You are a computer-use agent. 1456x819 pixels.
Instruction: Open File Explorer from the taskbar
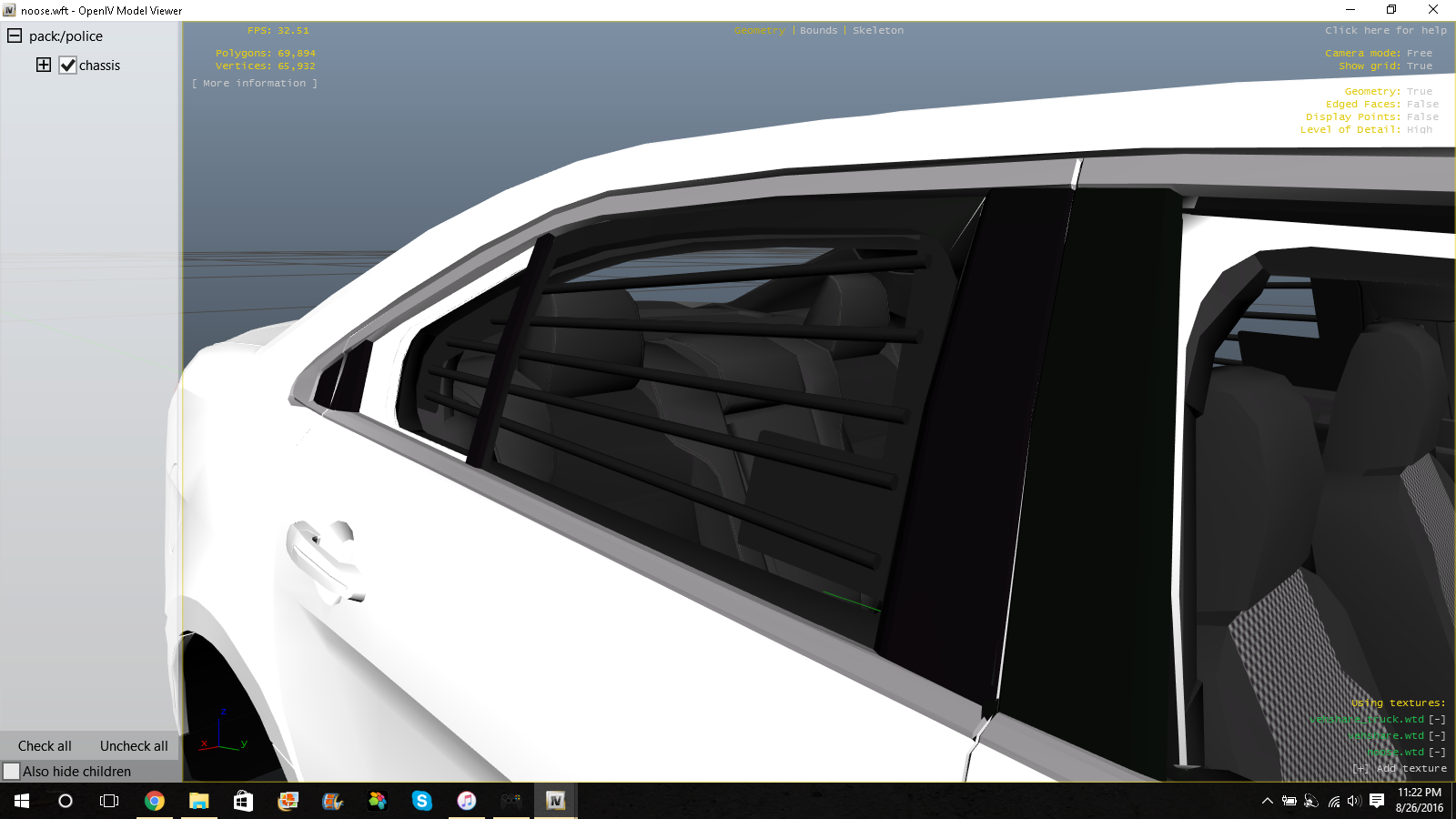tap(198, 801)
